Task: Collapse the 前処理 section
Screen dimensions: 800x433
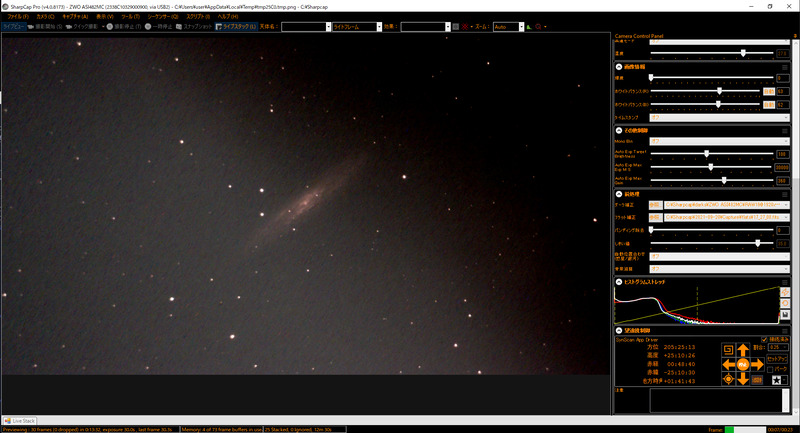Action: pos(619,194)
